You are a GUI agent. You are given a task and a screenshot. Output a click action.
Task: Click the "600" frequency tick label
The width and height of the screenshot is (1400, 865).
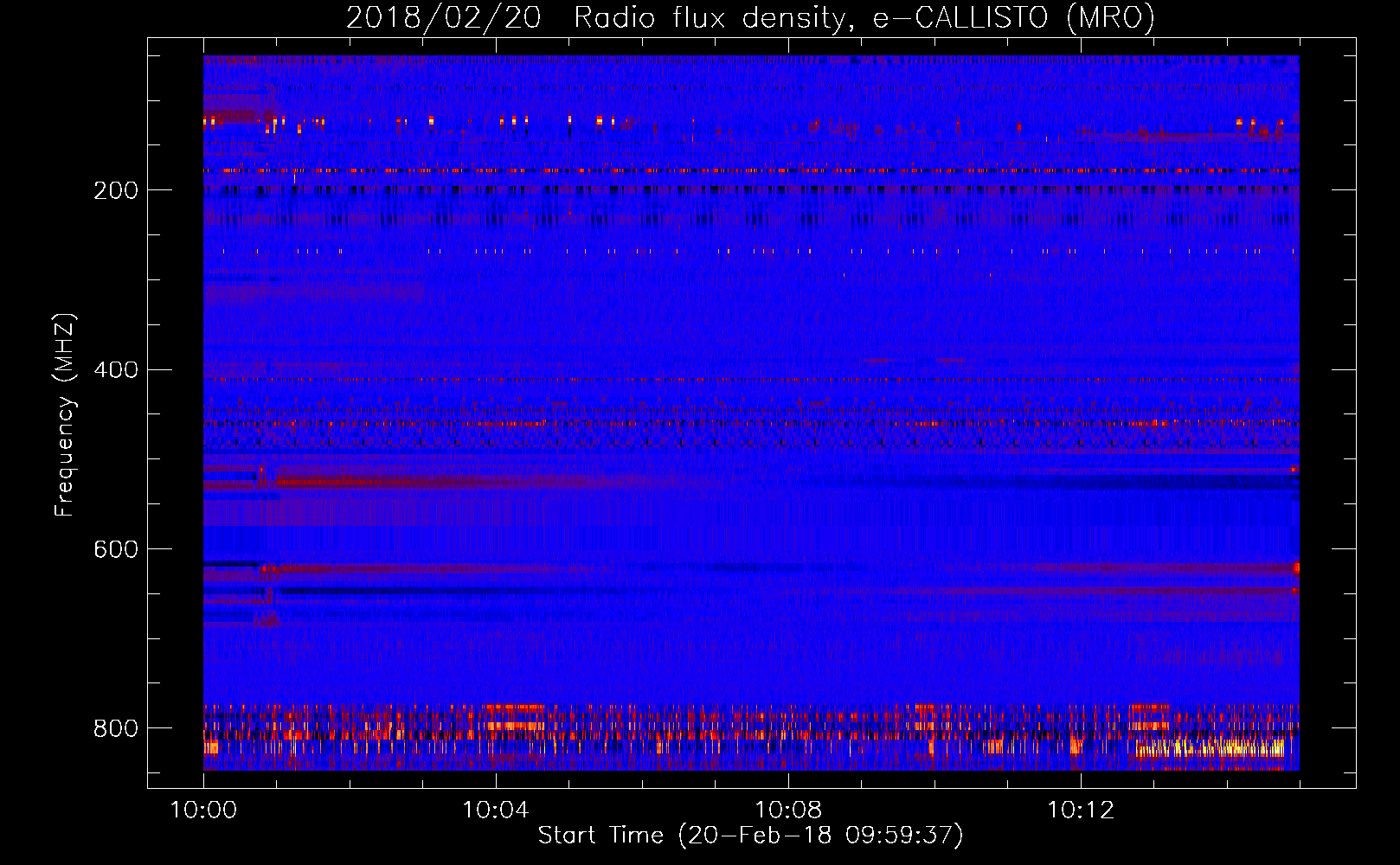(x=116, y=550)
